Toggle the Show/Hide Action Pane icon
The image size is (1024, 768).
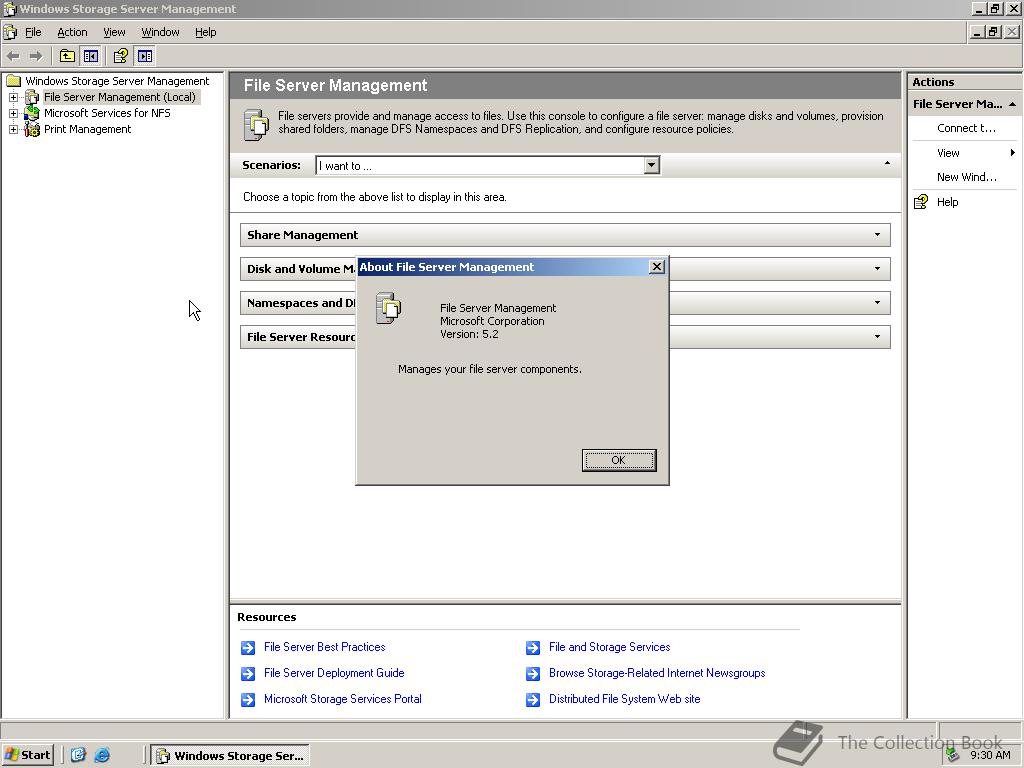click(x=145, y=56)
